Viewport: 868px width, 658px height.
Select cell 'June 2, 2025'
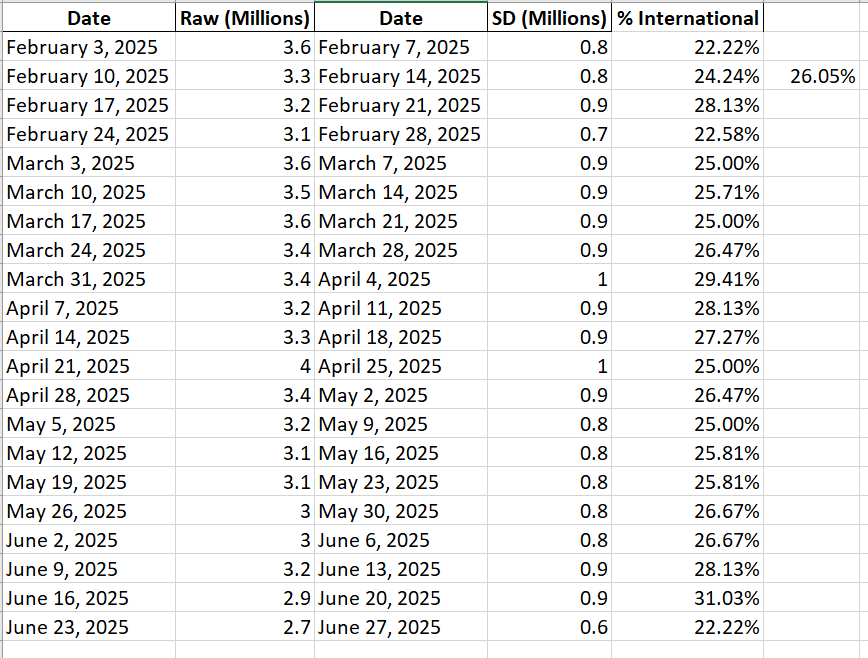89,540
